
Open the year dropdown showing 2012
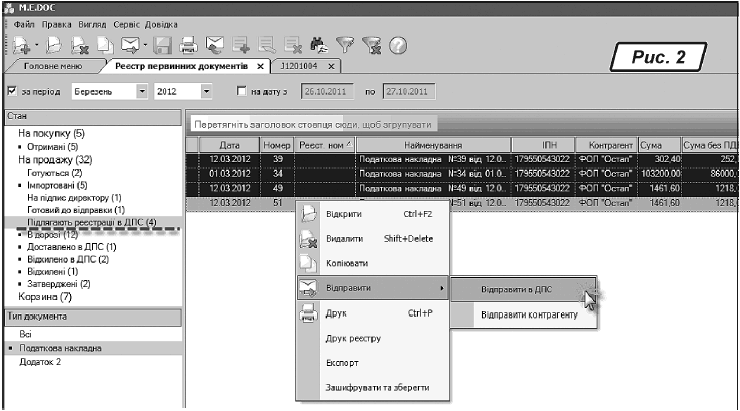[x=207, y=92]
